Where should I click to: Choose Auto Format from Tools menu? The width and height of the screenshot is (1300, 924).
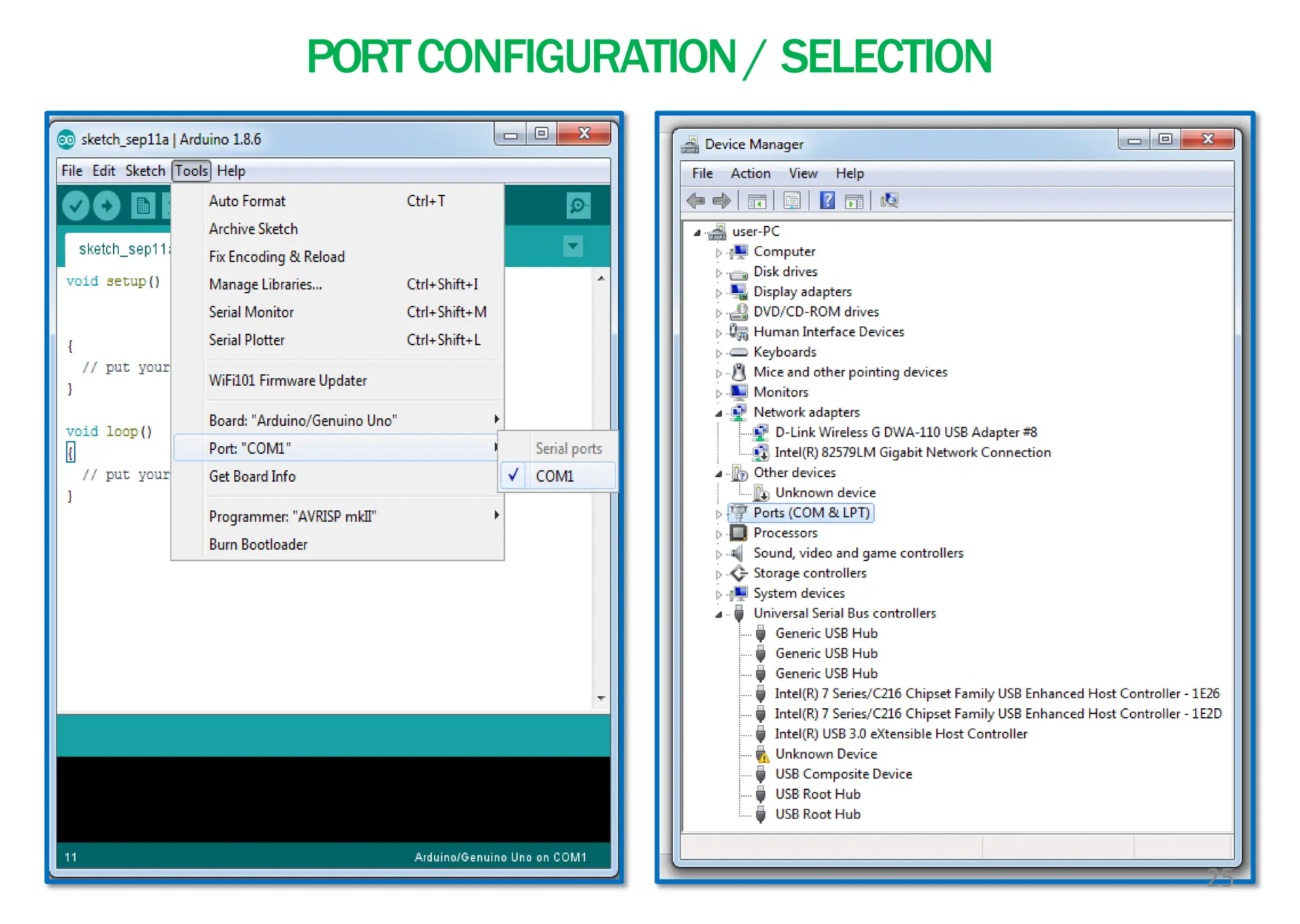pyautogui.click(x=338, y=201)
